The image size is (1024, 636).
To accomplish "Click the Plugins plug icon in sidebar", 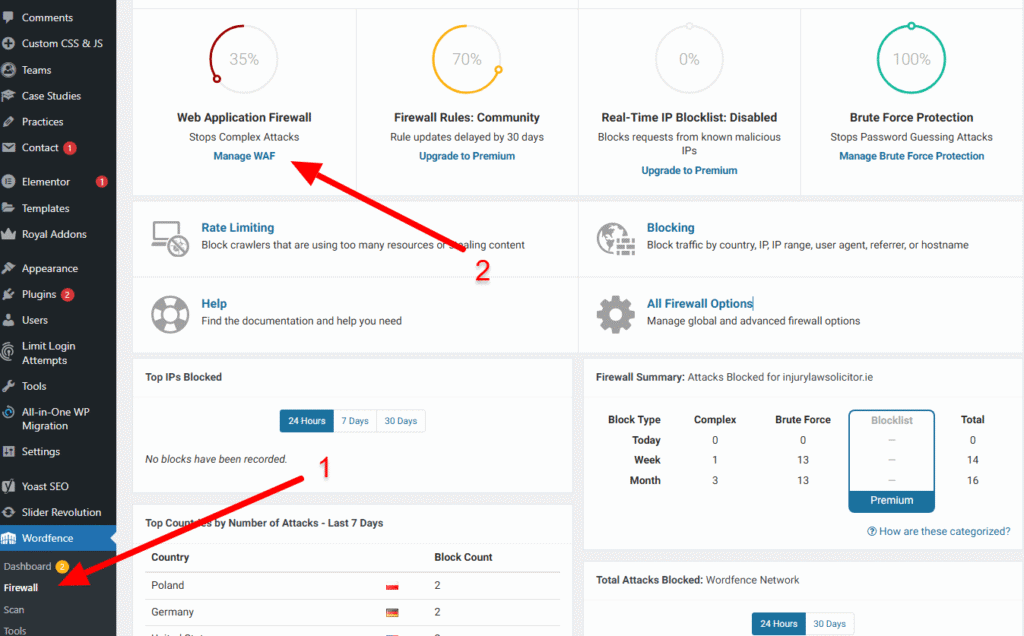I will coord(9,294).
